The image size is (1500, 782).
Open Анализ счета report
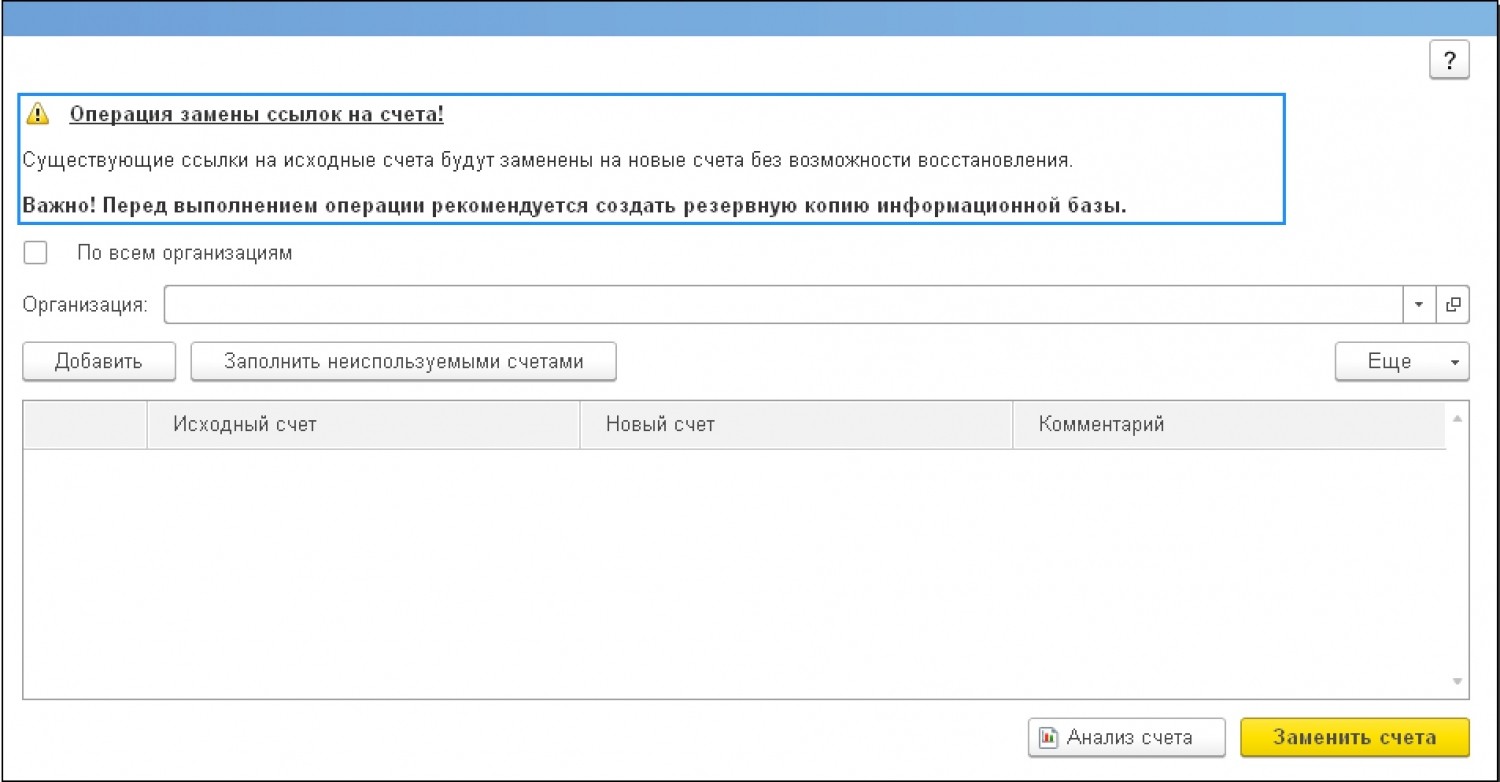pos(1126,738)
